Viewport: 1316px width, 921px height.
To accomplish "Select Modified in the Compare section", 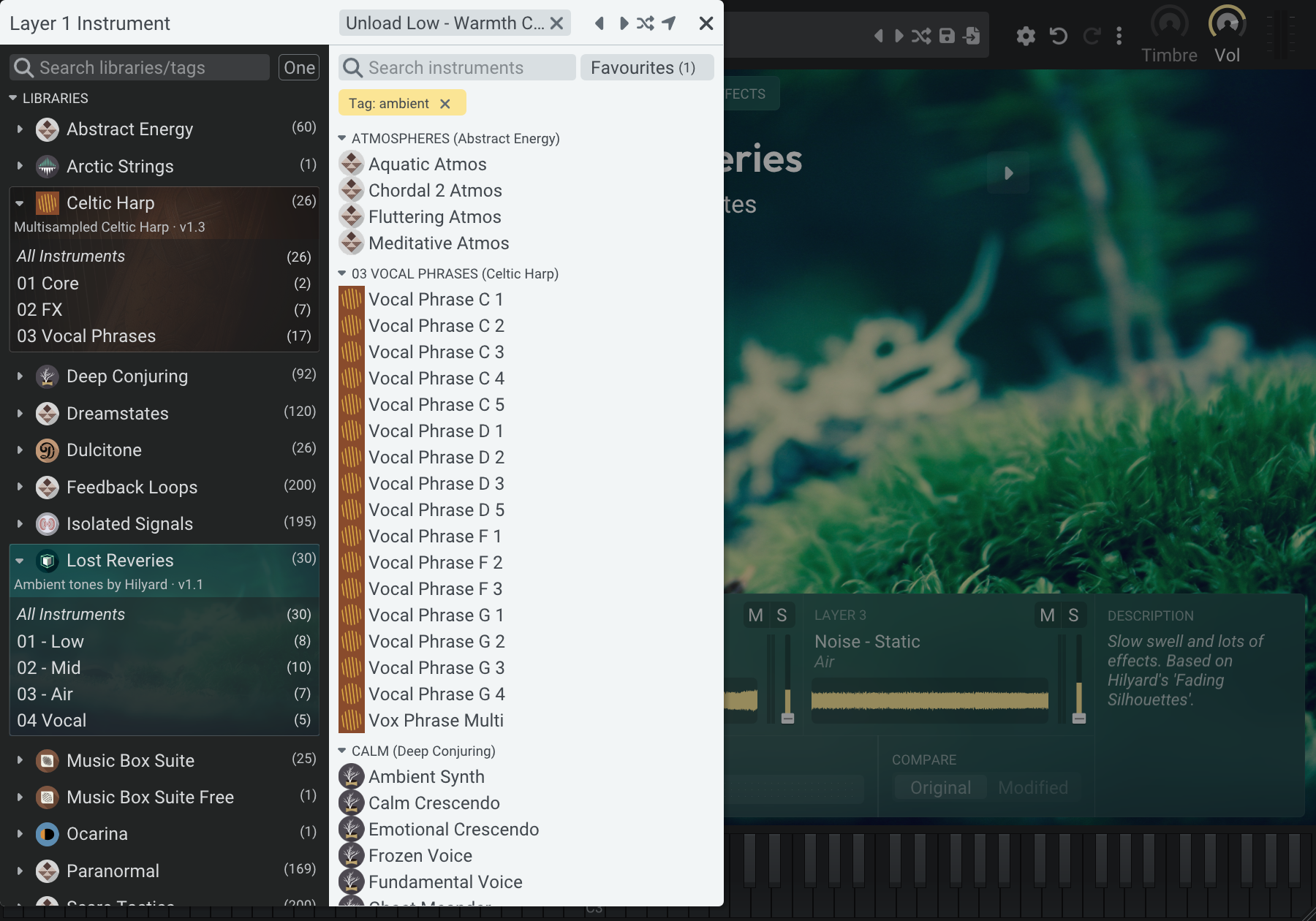I will [x=1033, y=788].
